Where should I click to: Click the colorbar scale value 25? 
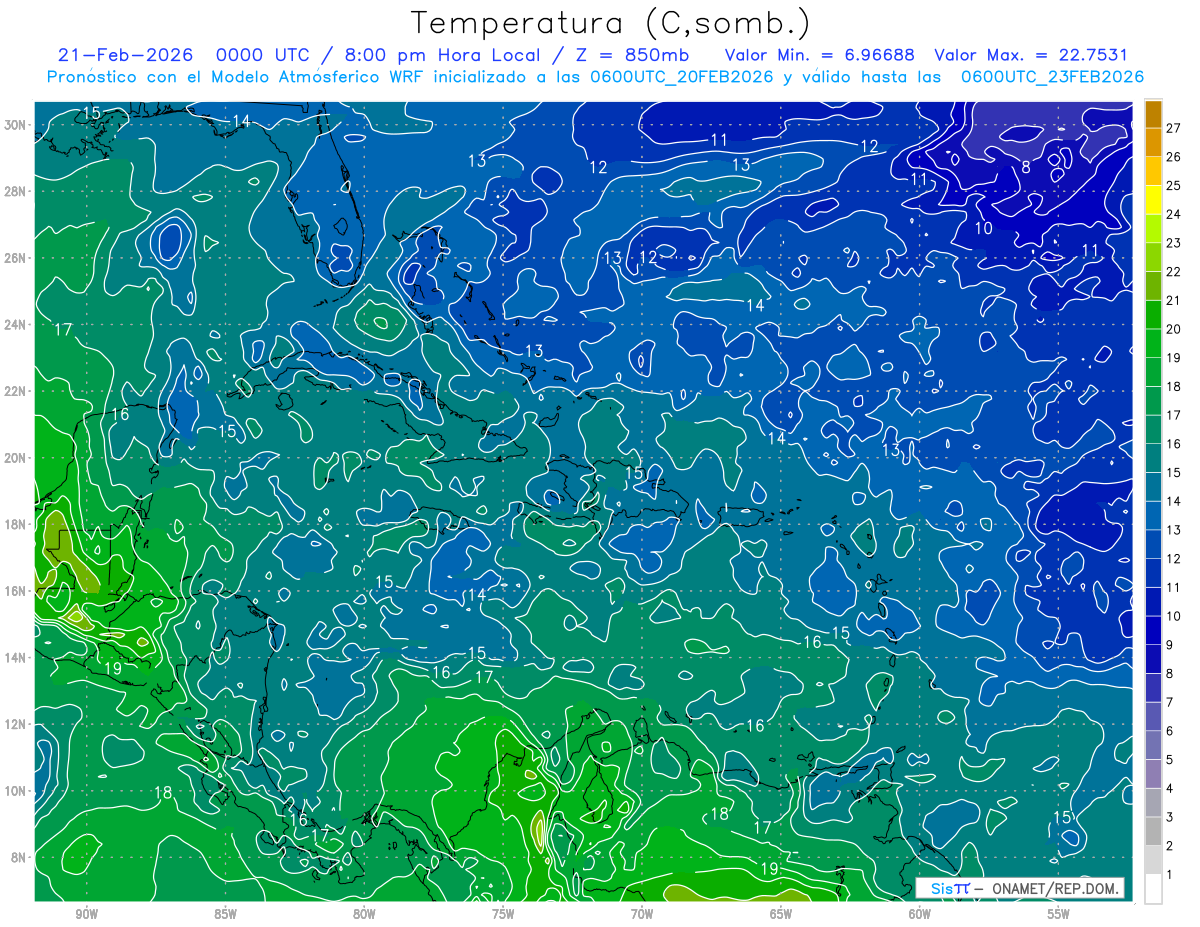pos(1174,185)
